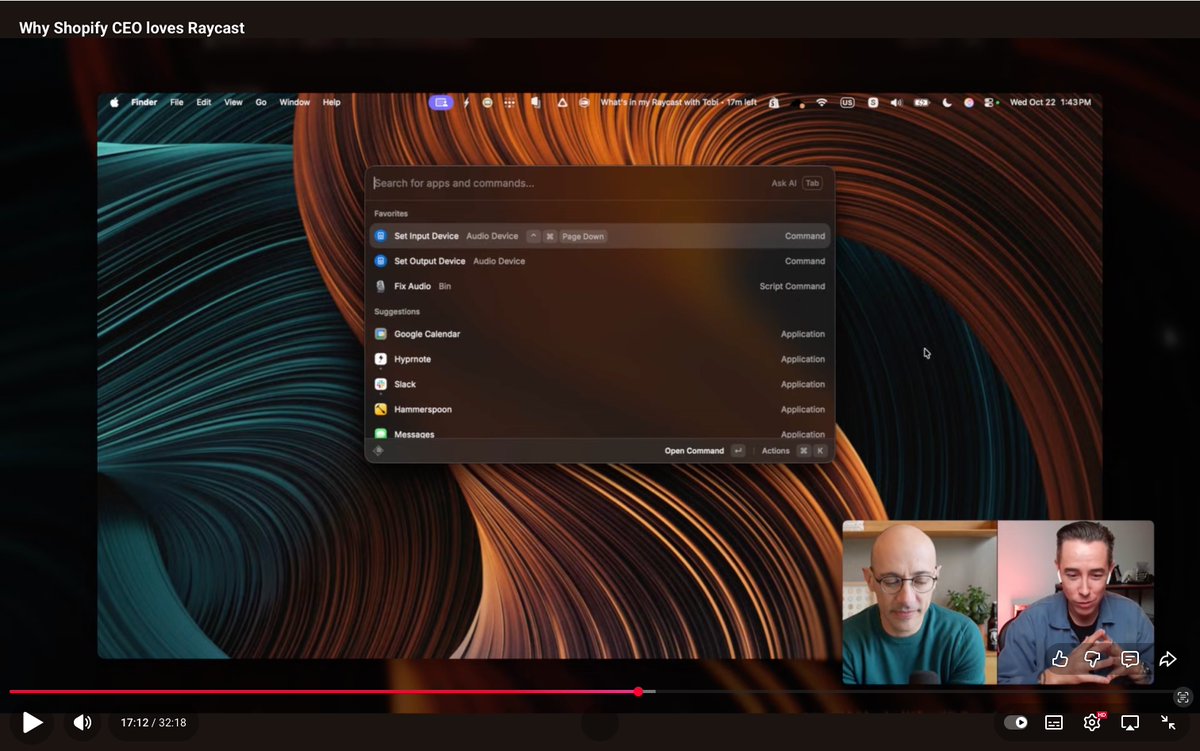Click the Slack app icon
1200x751 pixels.
[381, 384]
